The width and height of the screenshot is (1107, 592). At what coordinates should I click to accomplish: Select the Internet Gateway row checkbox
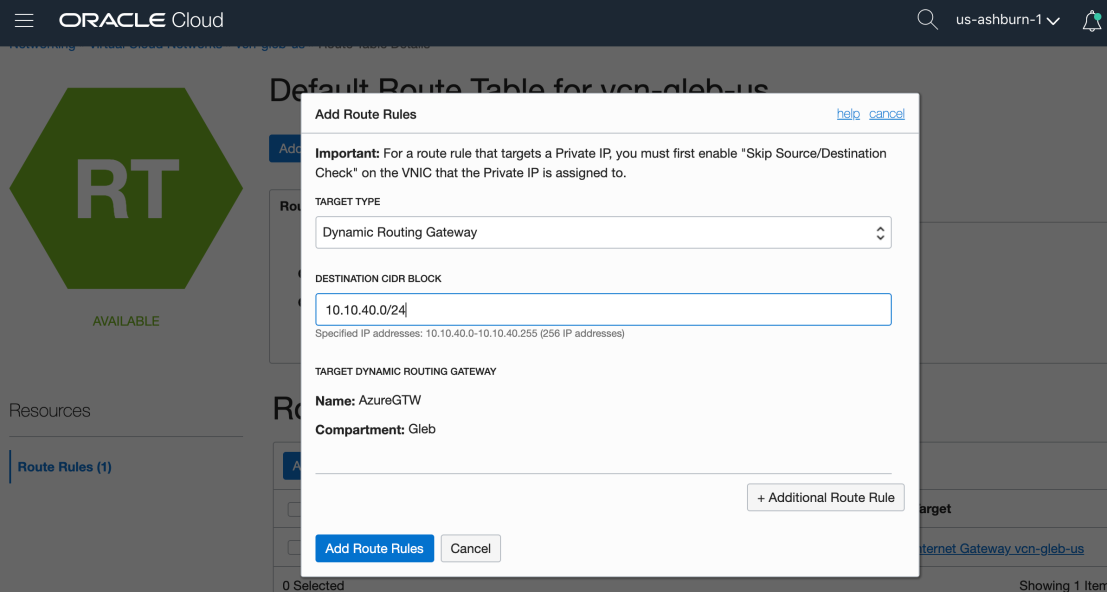coord(294,548)
